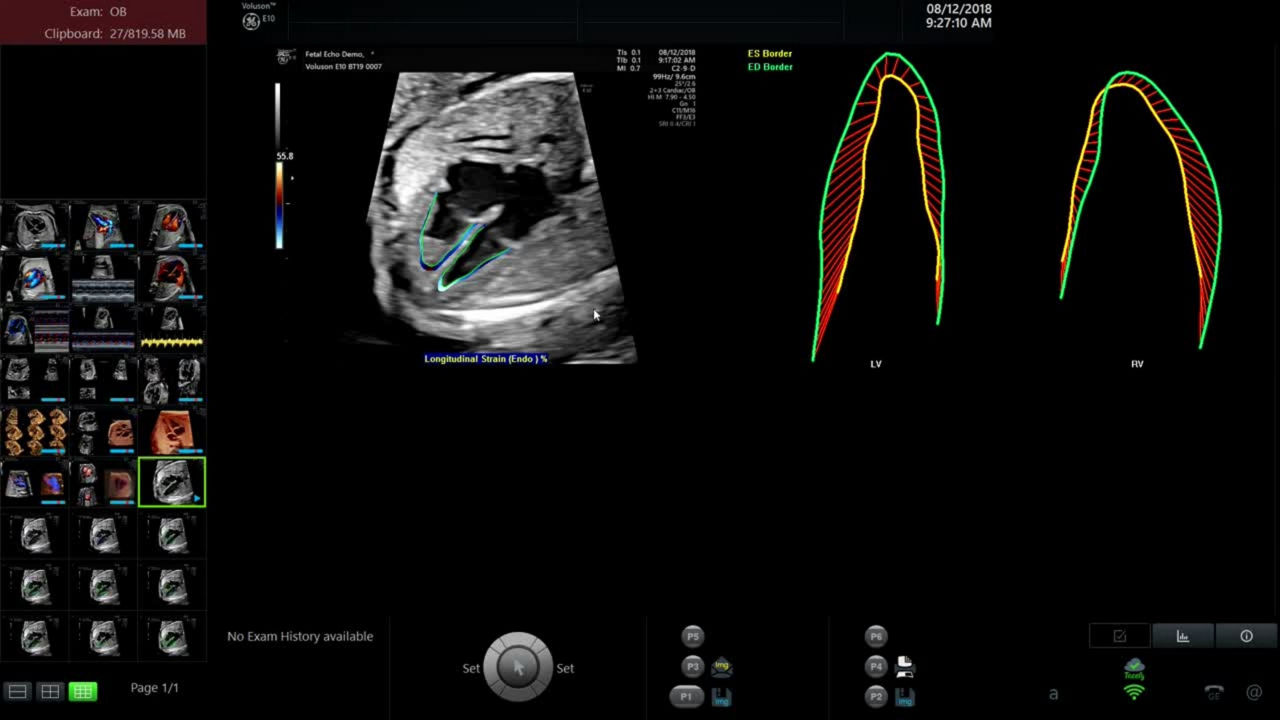Click the P2 save image button
Viewport: 1280px width, 720px height.
[904, 697]
